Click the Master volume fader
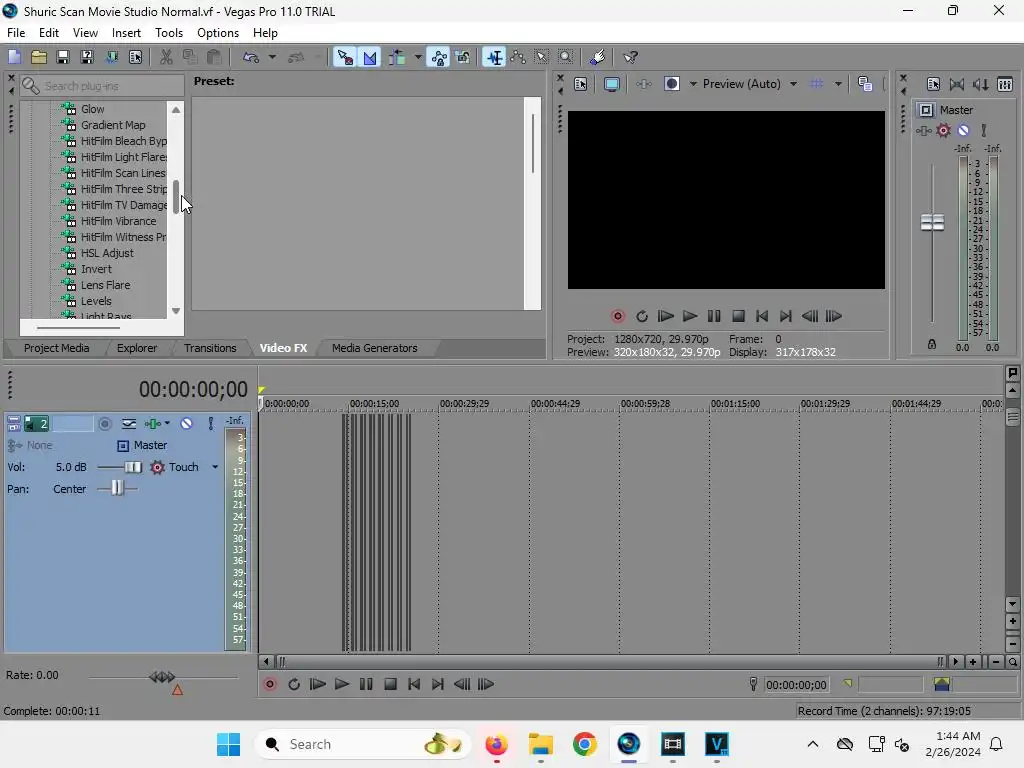 point(932,223)
